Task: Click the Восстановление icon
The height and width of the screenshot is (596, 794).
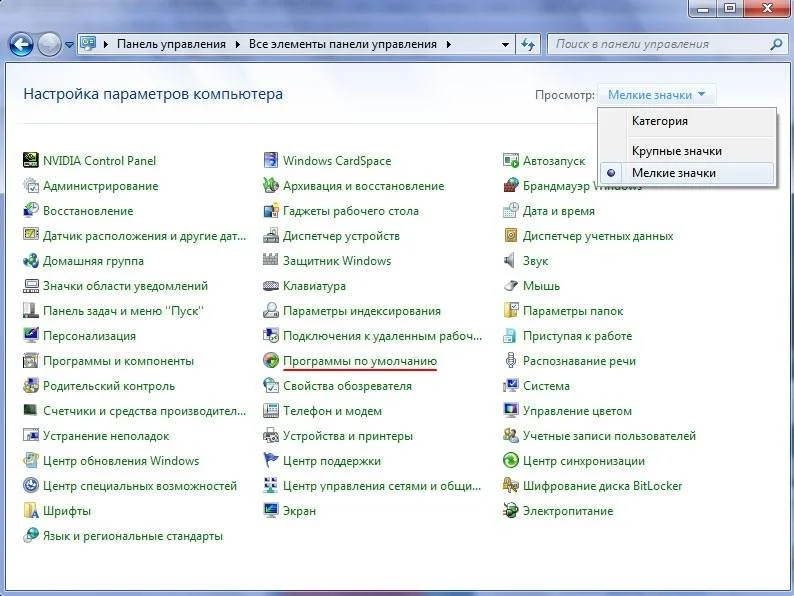Action: pyautogui.click(x=31, y=210)
